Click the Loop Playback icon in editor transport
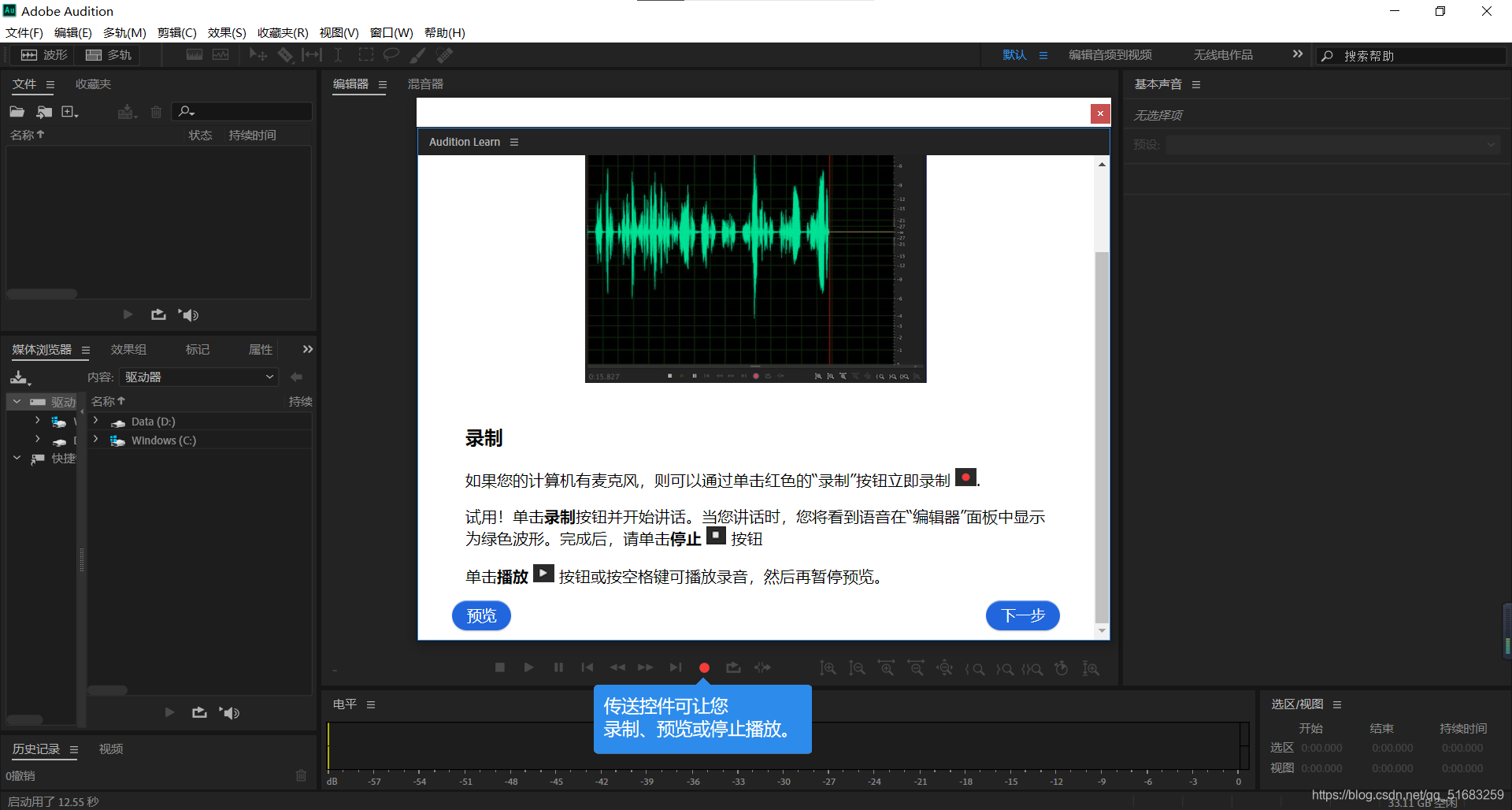The image size is (1512, 810). point(733,667)
